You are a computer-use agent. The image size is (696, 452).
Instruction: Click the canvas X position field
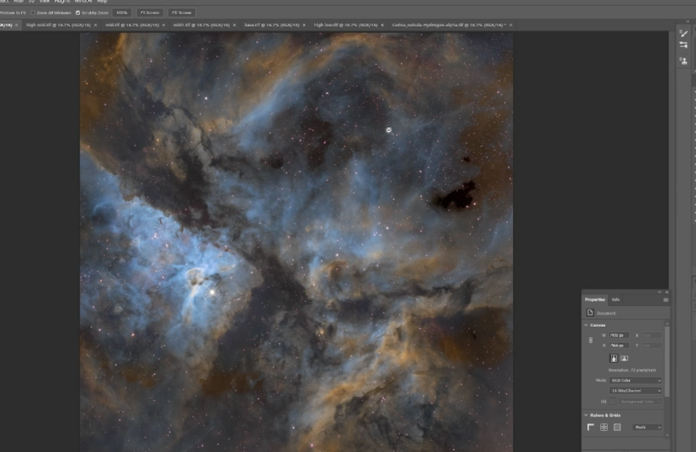click(652, 336)
